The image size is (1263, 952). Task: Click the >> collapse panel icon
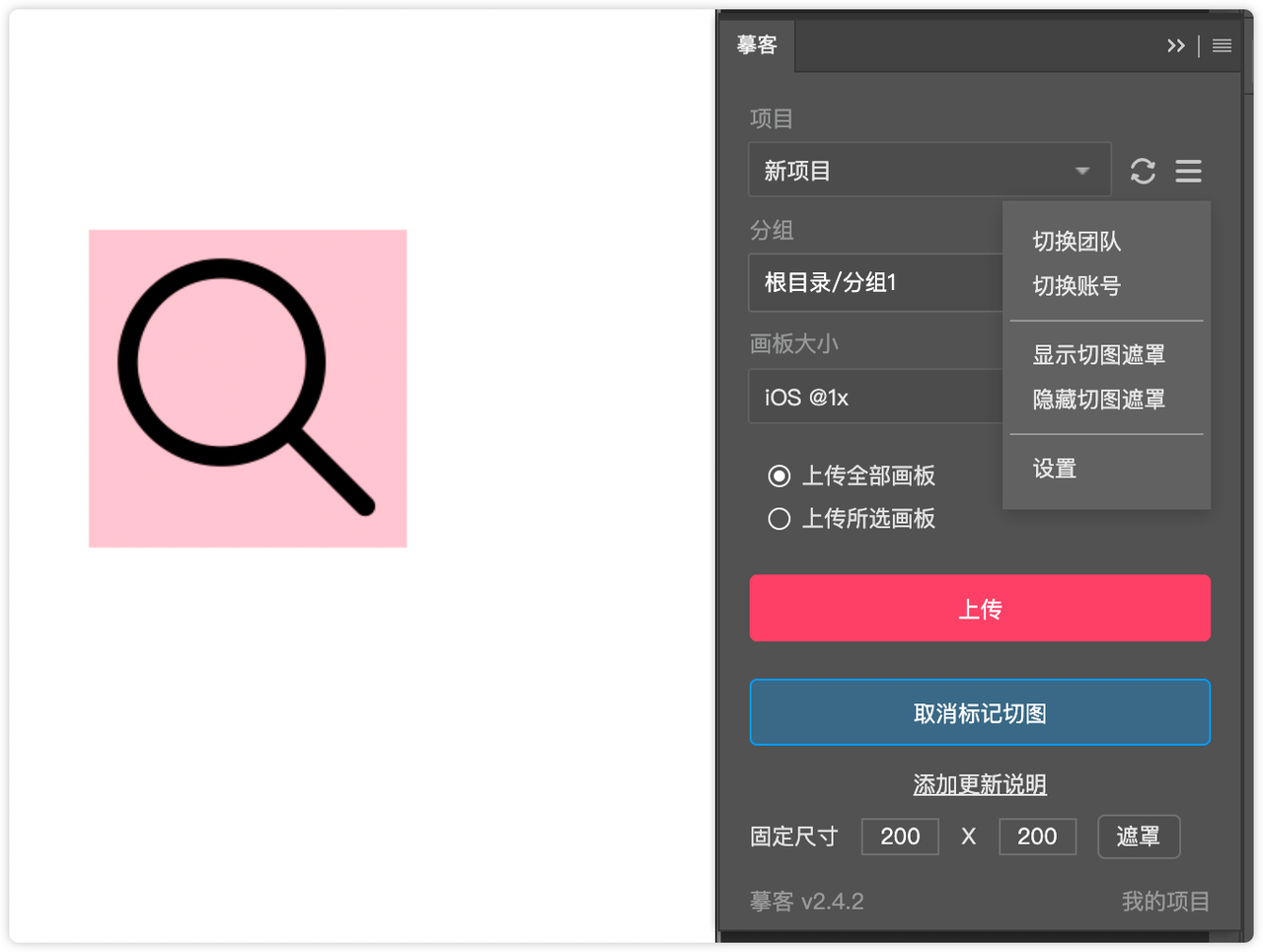[x=1176, y=45]
